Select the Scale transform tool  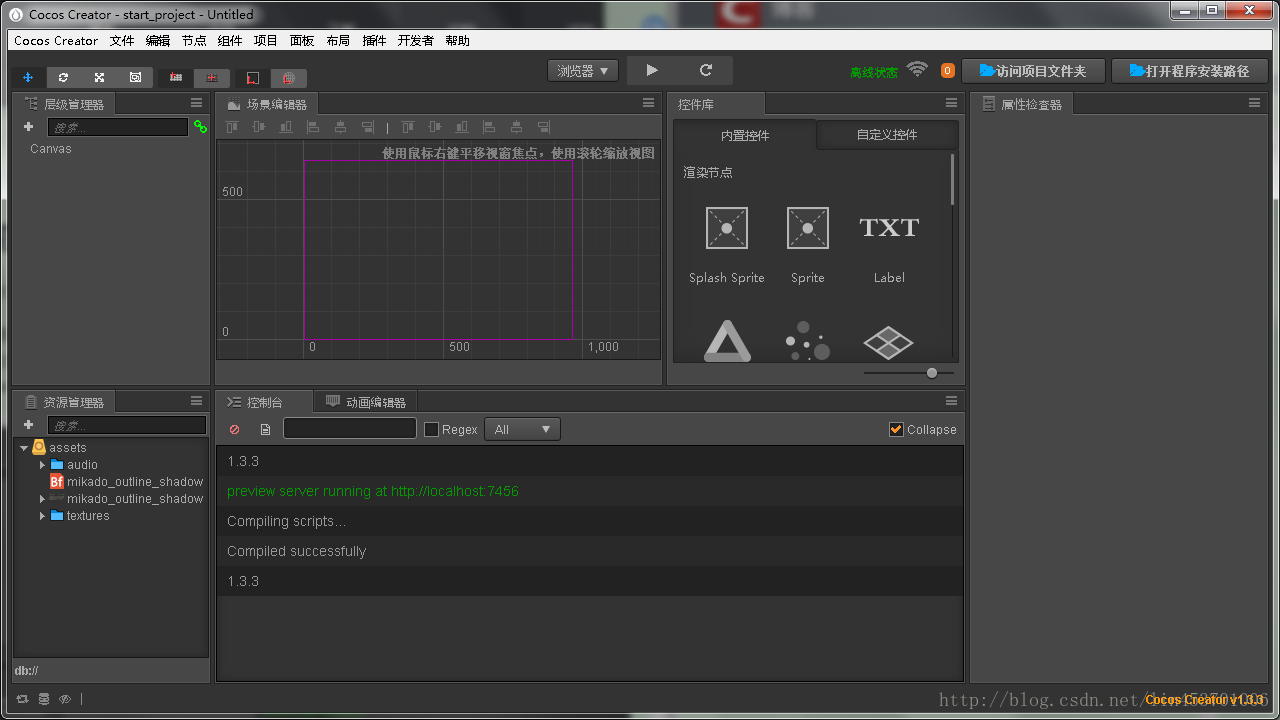point(99,77)
